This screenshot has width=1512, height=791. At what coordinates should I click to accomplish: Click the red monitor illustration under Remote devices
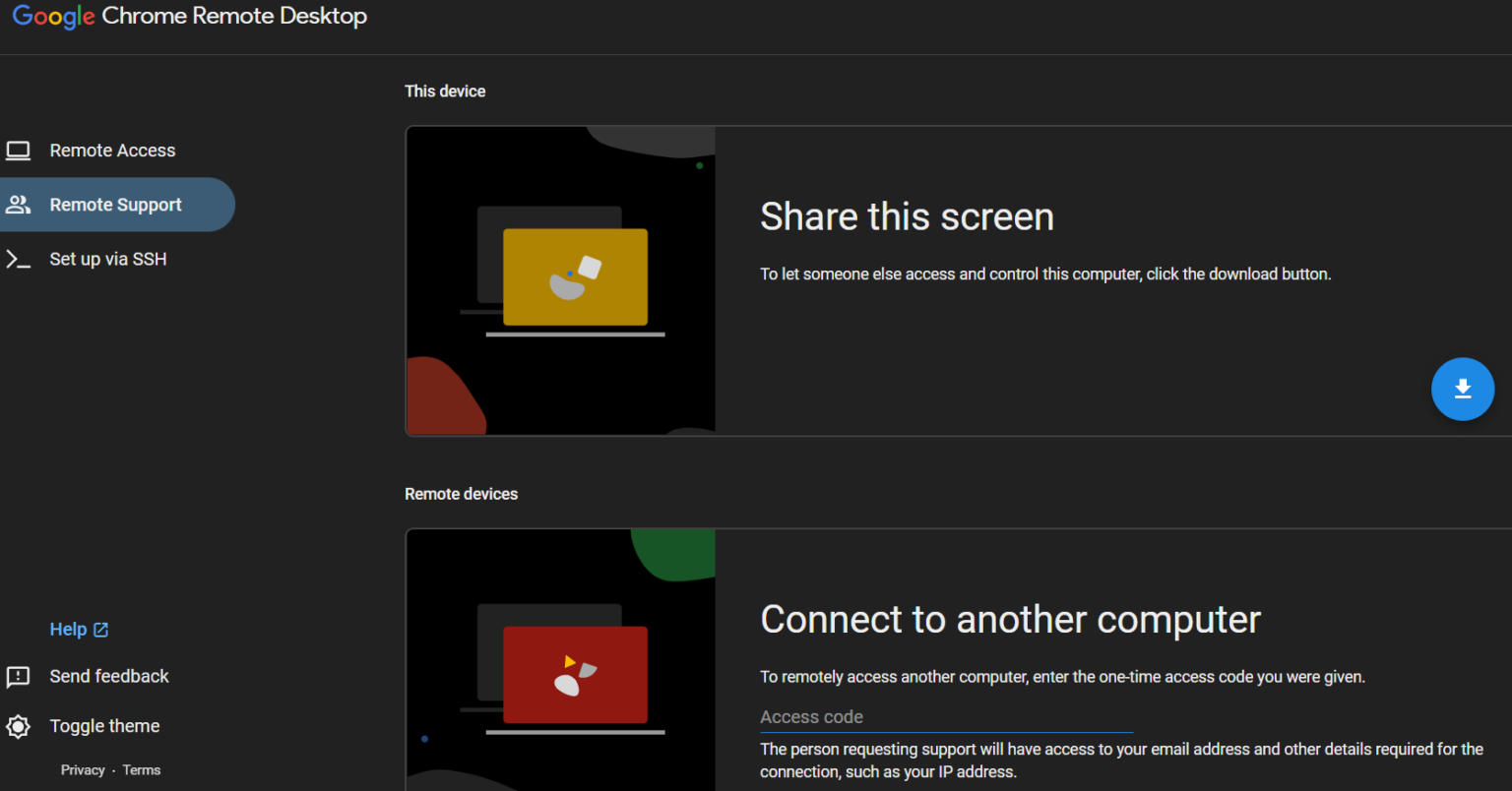pyautogui.click(x=574, y=675)
